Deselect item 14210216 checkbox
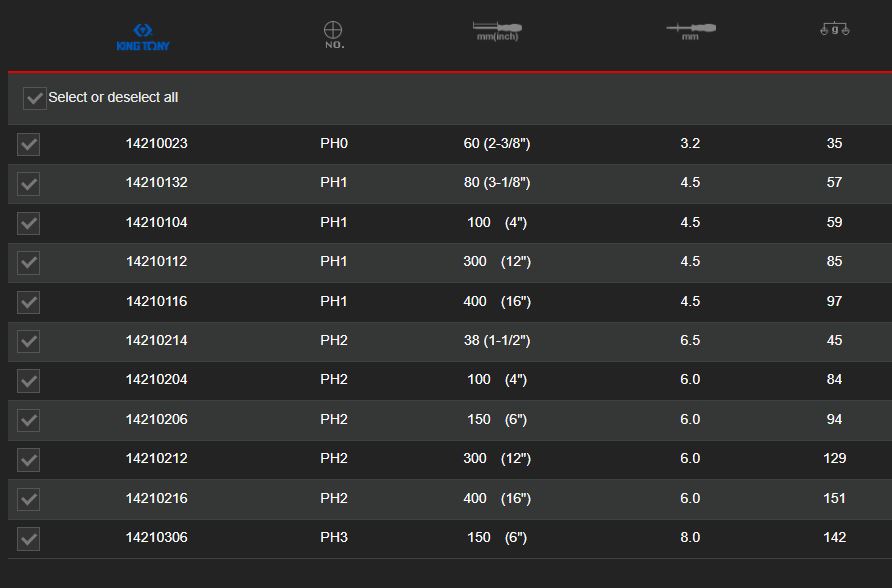The image size is (892, 588). (x=29, y=499)
